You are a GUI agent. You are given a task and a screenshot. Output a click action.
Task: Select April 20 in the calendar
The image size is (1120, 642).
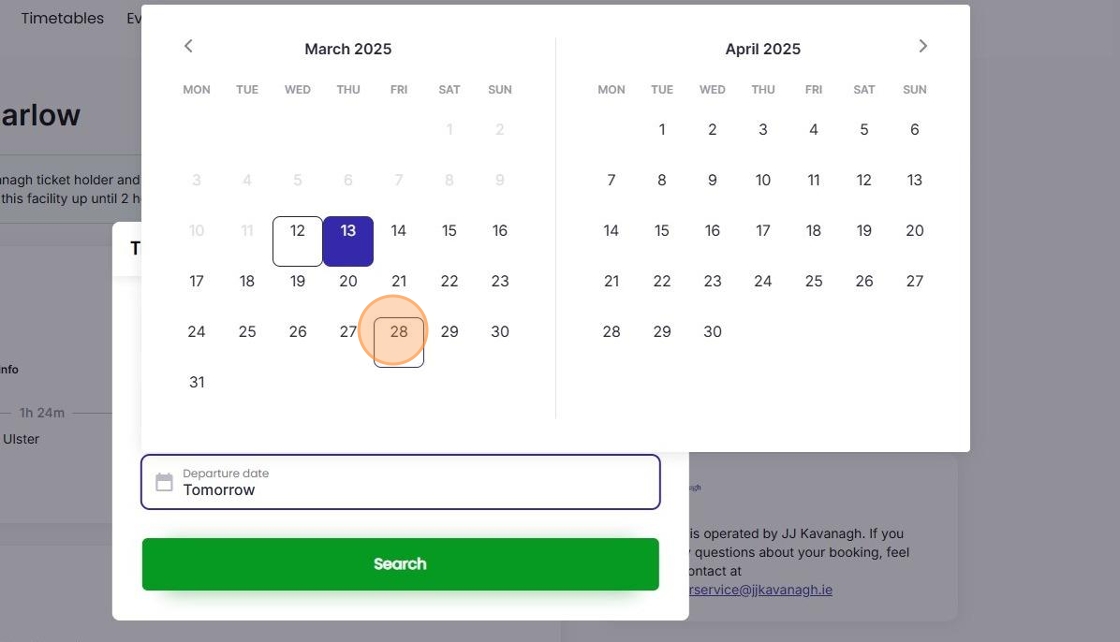tap(914, 231)
